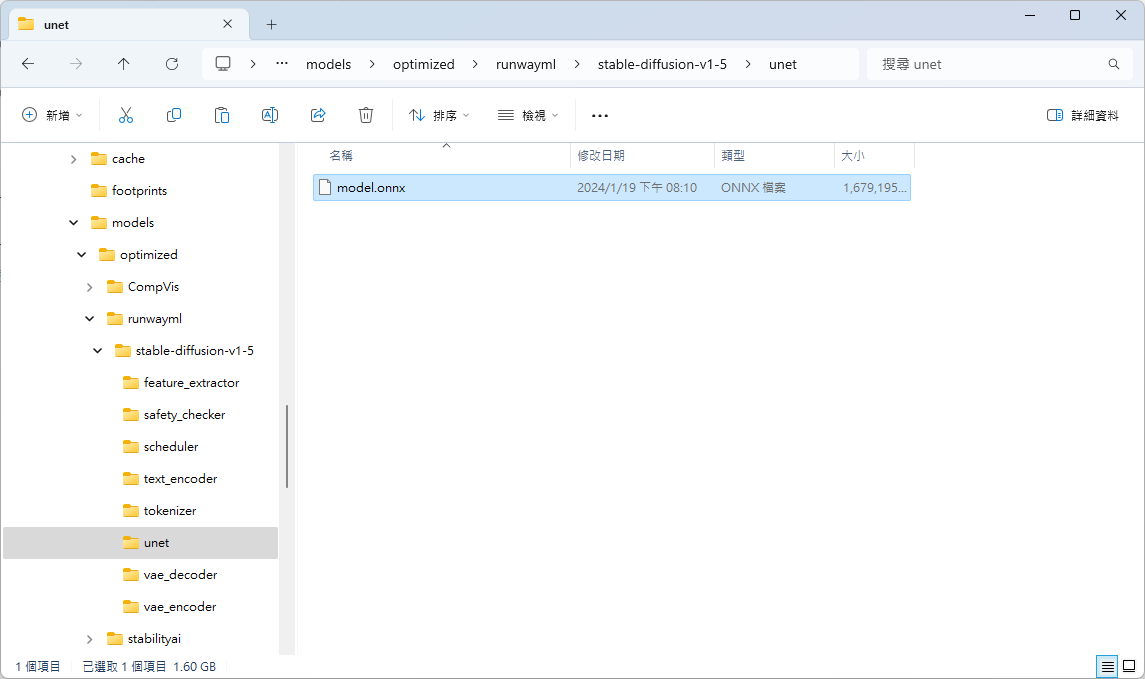This screenshot has width=1145, height=679.
Task: Click stable-diffusion-v1-5 breadcrumb segment
Action: (x=662, y=64)
